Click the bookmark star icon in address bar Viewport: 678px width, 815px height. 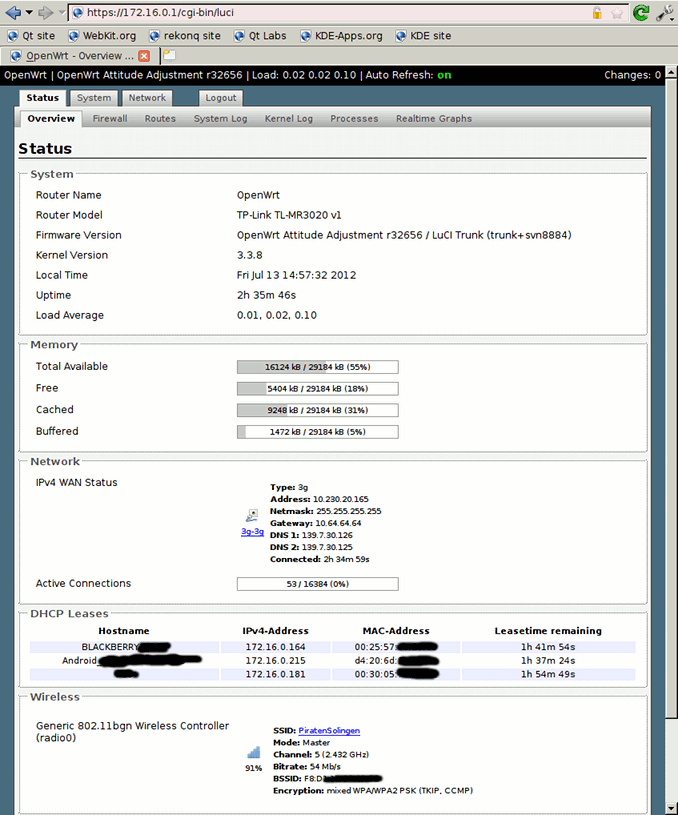pyautogui.click(x=617, y=13)
